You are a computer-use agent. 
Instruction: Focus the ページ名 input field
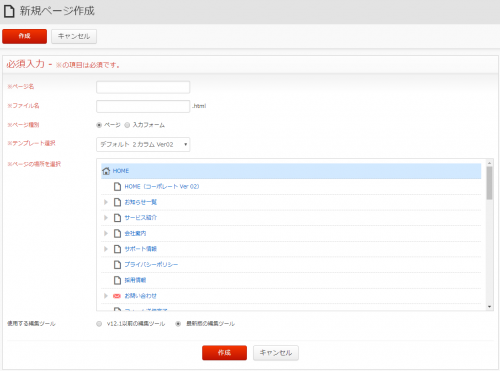click(x=143, y=87)
